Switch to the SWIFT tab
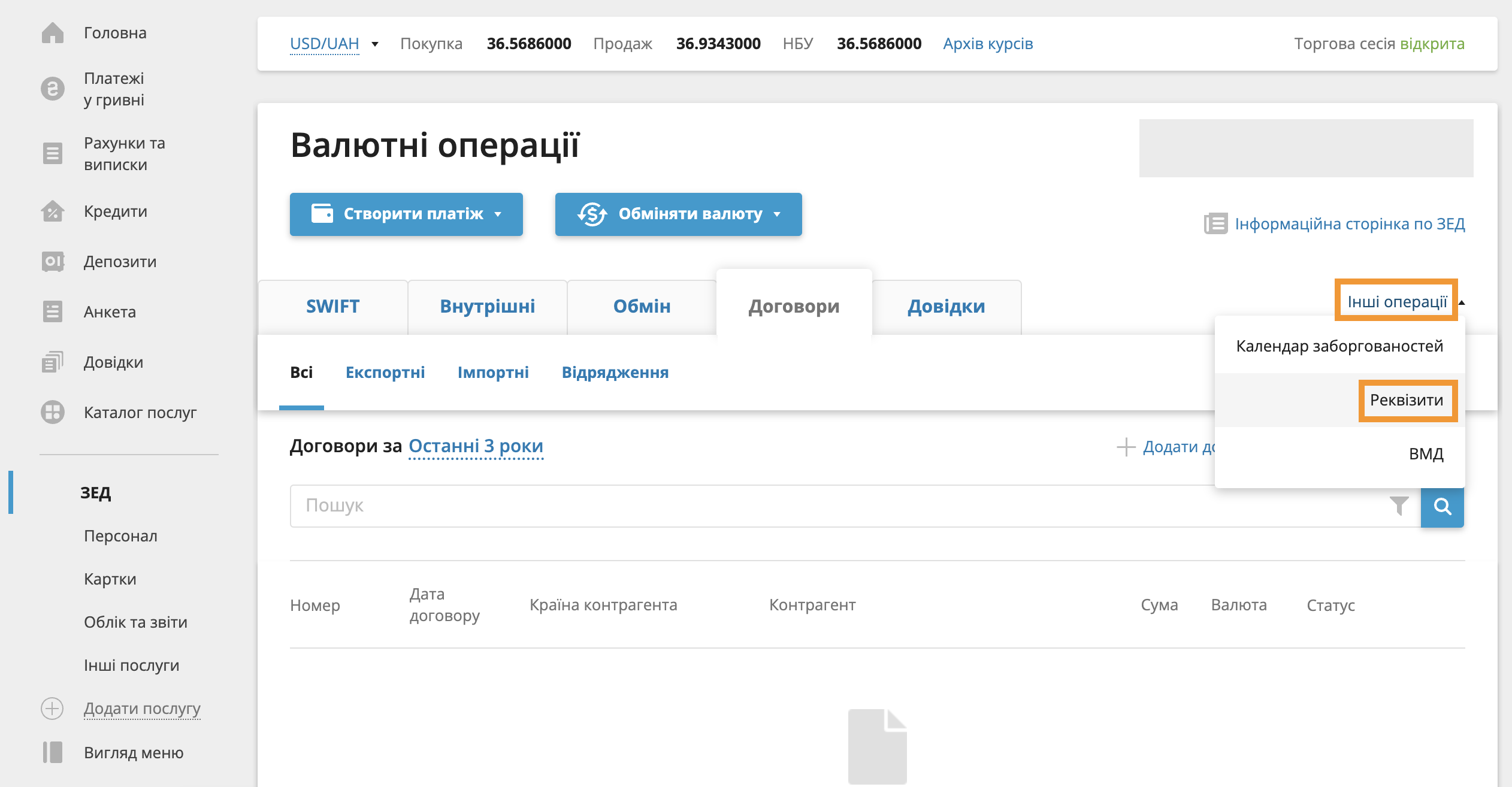 [x=332, y=307]
